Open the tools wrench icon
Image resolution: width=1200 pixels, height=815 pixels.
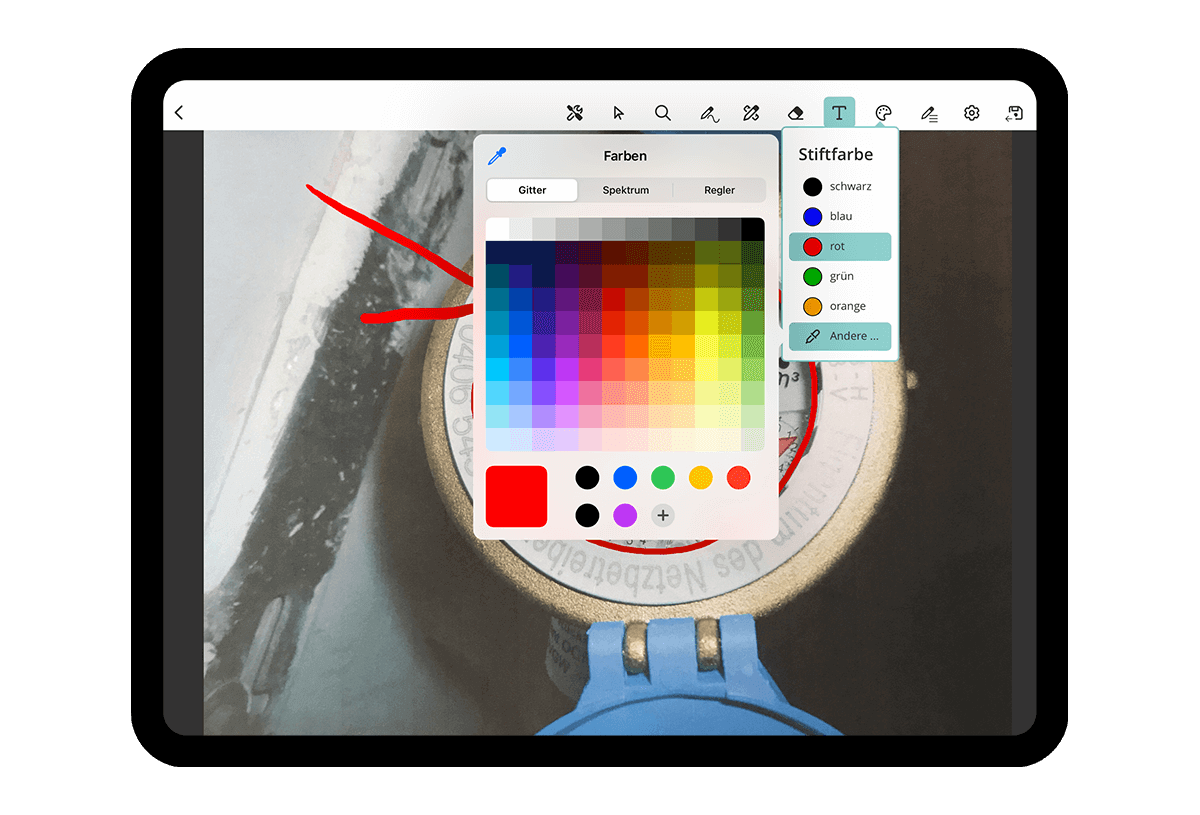(575, 113)
